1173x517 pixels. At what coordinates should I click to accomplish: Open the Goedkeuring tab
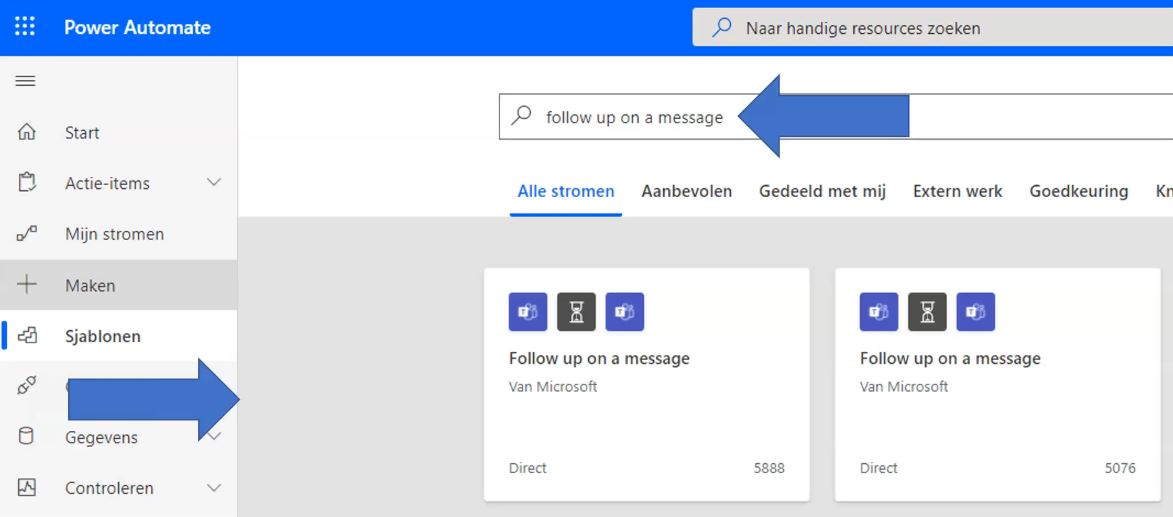(1079, 192)
